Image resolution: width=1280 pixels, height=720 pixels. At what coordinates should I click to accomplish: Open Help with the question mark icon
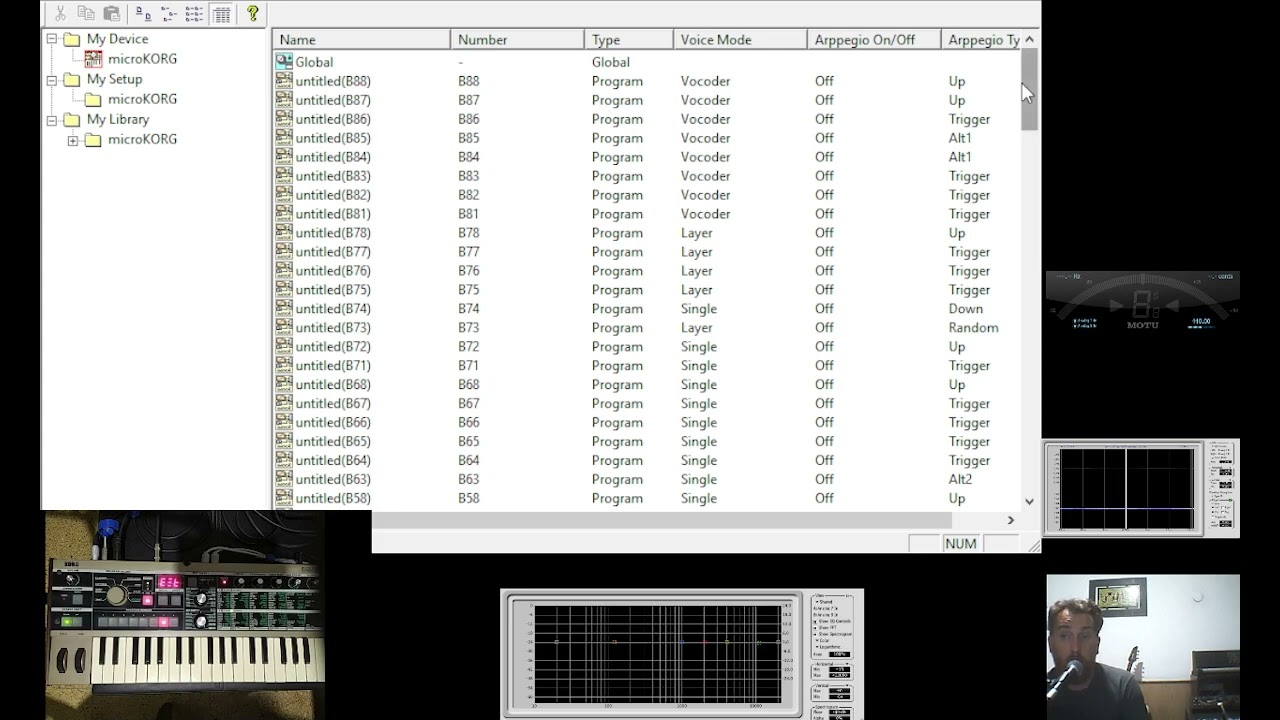coord(253,14)
